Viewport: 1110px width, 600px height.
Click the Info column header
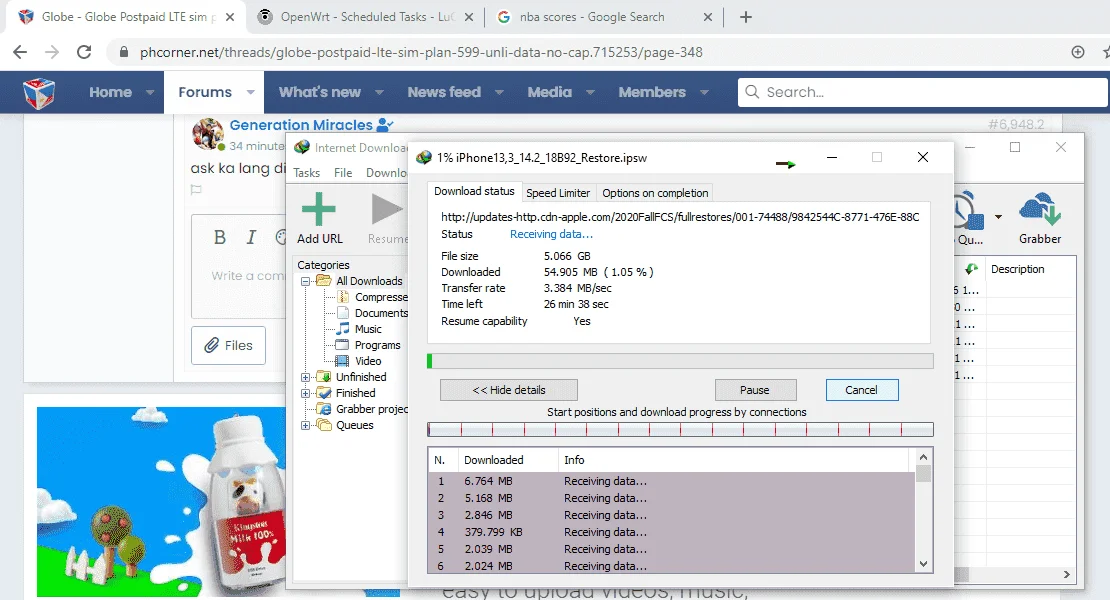[x=733, y=460]
